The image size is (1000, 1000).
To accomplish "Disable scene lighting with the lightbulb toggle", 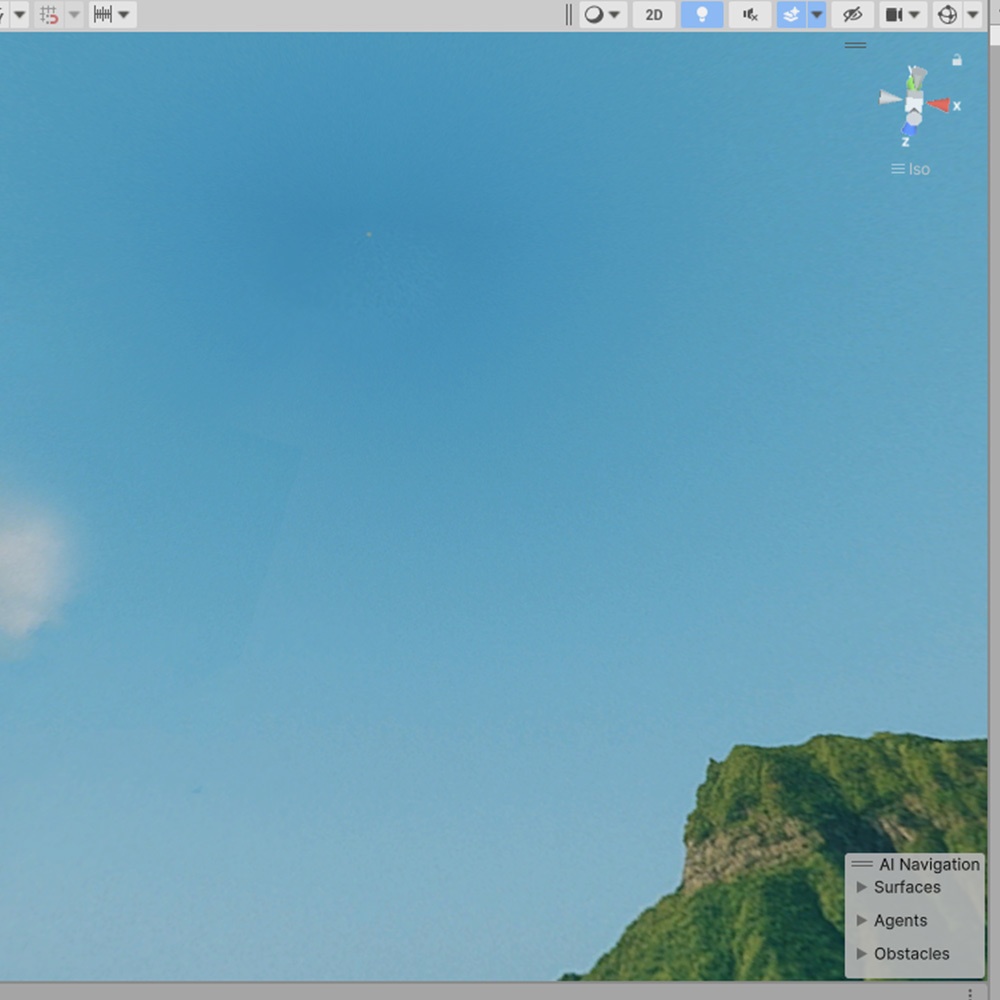I will (701, 14).
